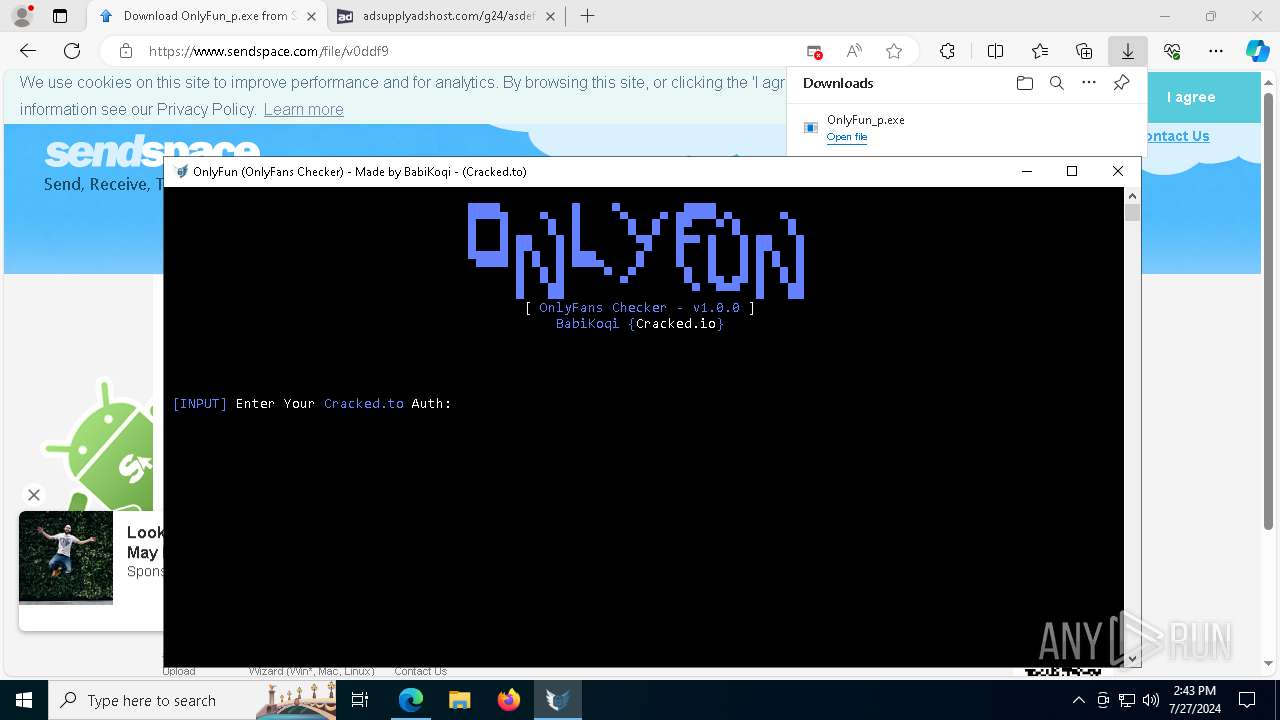Activate the Read aloud icon
This screenshot has width=1280, height=720.
click(854, 51)
